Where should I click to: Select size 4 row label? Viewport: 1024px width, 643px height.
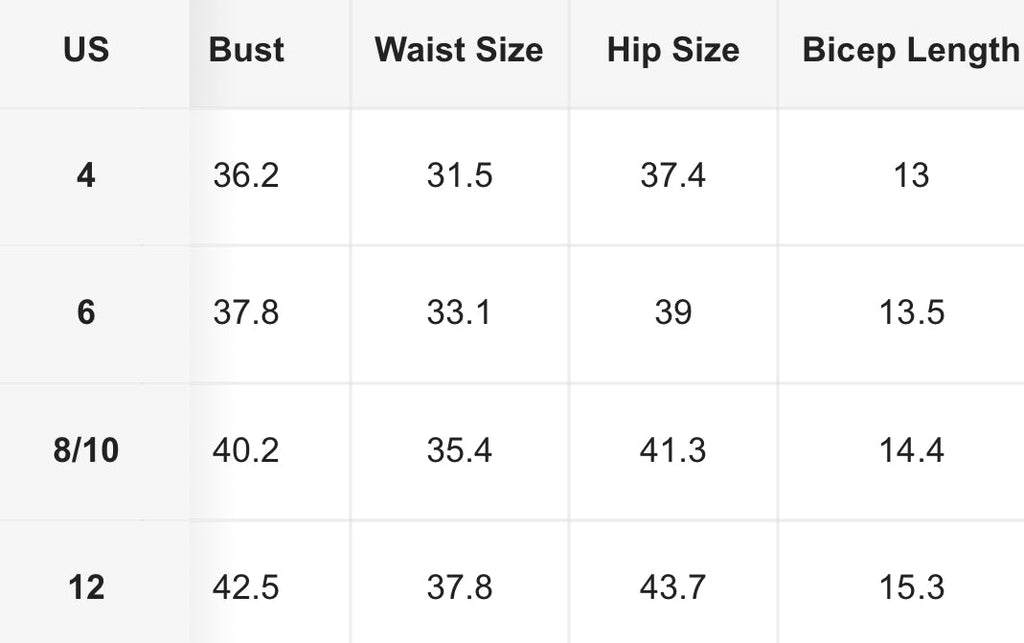click(86, 175)
